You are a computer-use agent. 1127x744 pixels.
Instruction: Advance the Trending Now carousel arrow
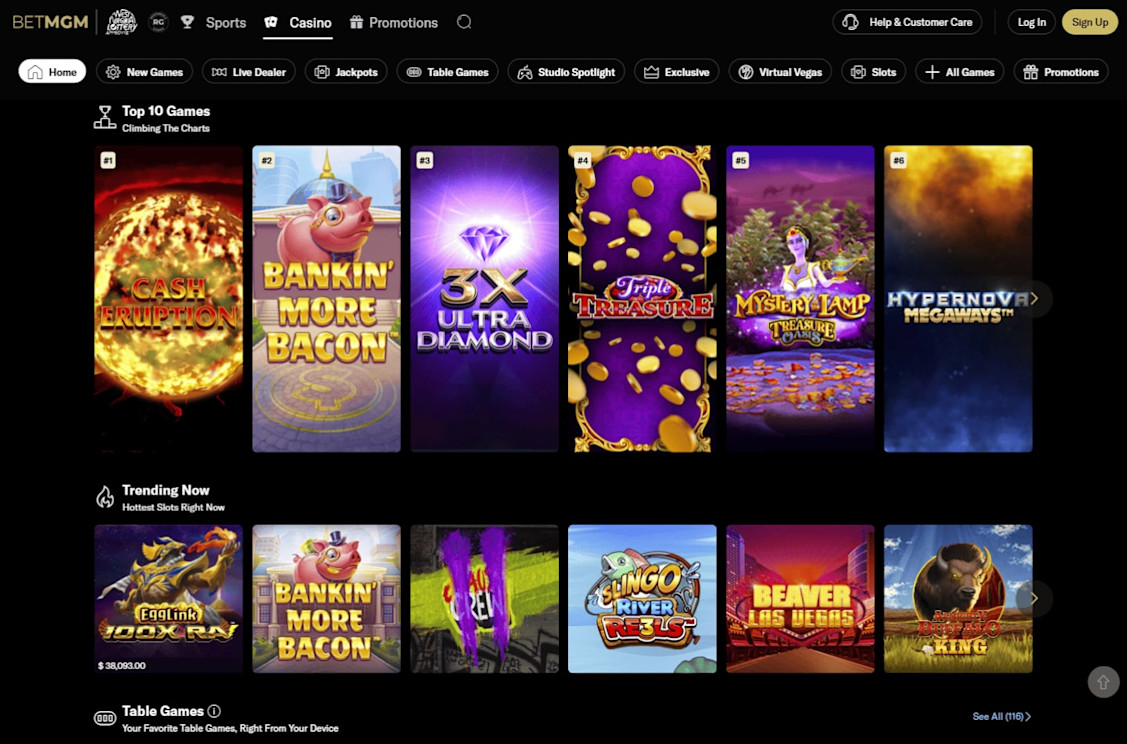tap(1034, 598)
